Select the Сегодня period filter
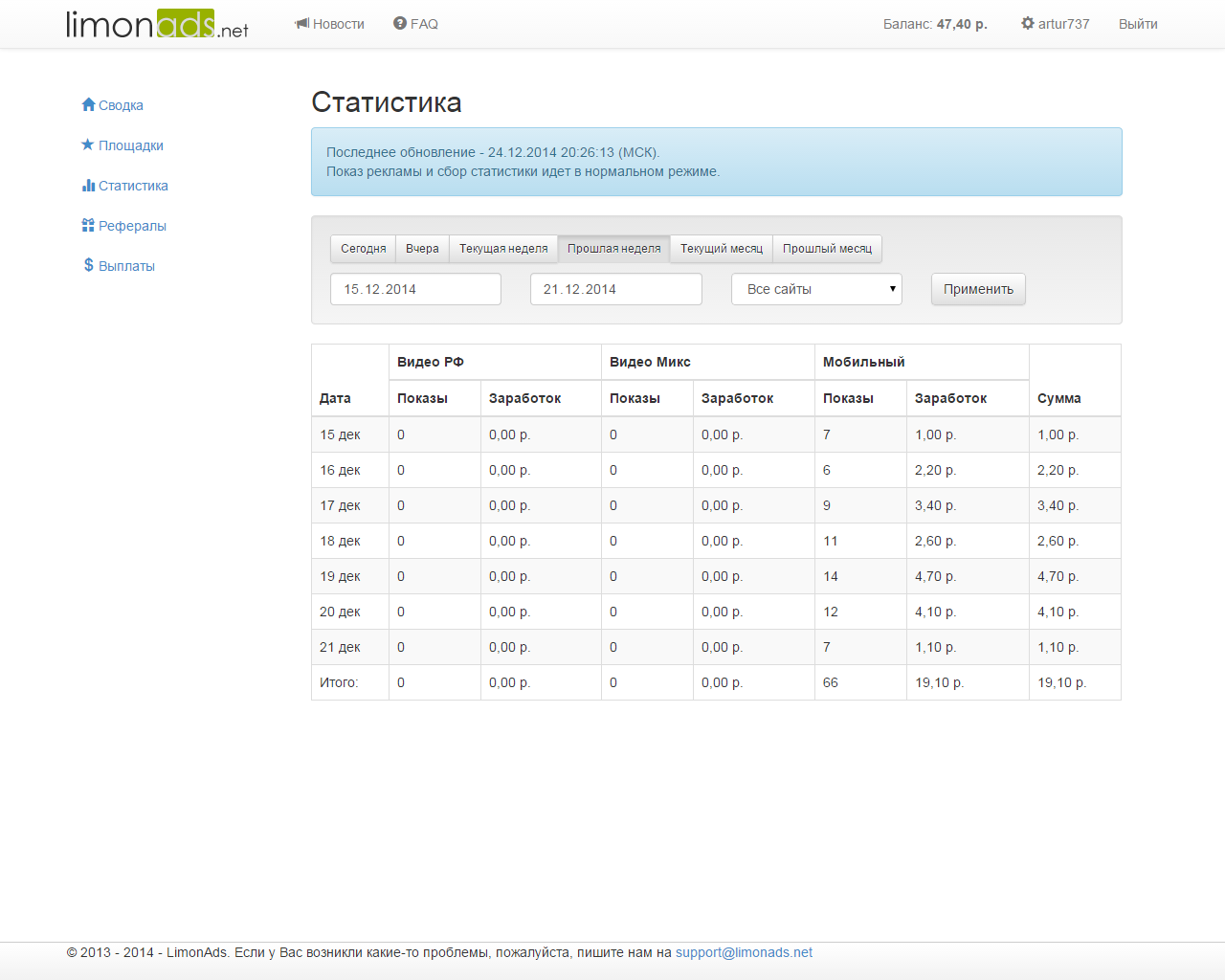 tap(363, 249)
